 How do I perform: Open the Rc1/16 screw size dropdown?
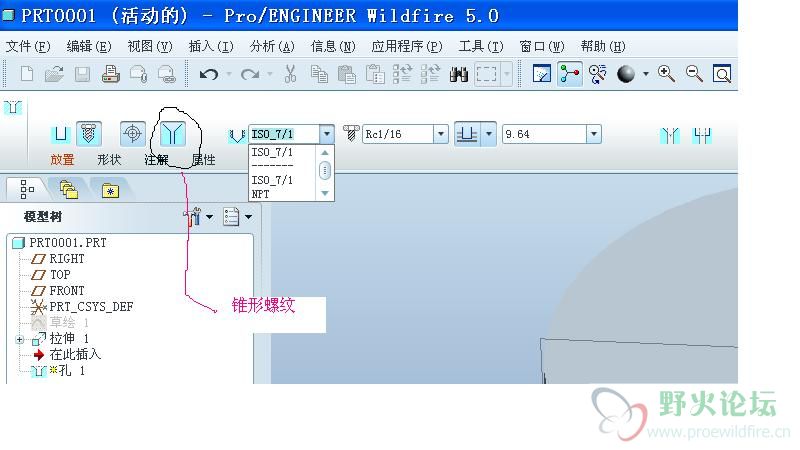441,134
